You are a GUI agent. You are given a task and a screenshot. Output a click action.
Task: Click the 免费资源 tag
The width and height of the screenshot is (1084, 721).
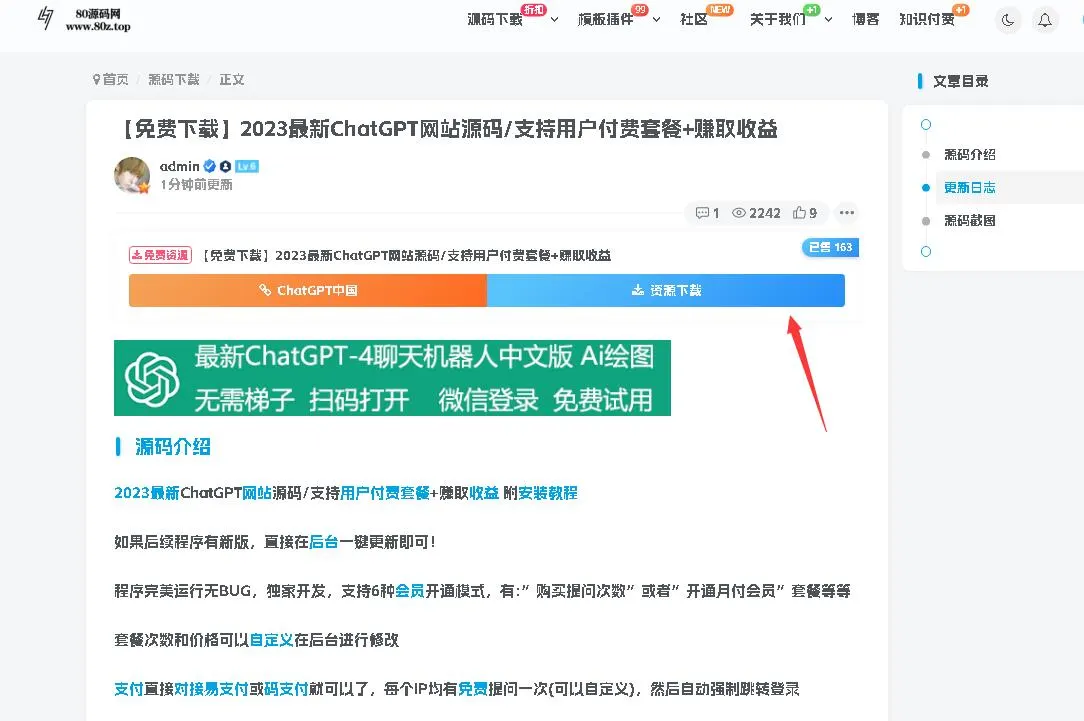(160, 255)
